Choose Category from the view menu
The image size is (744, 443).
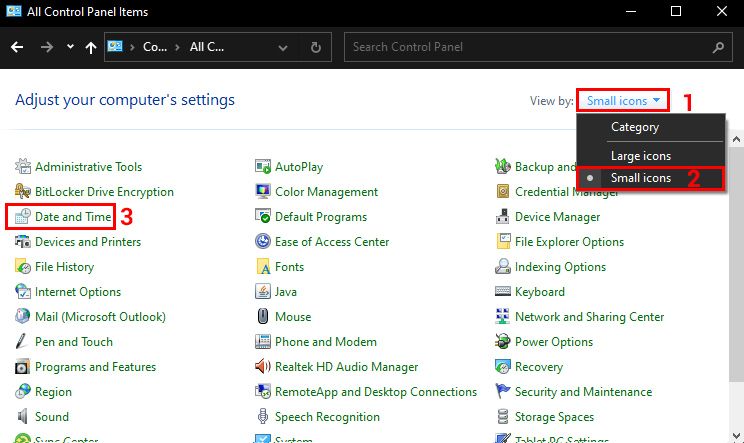tap(635, 127)
